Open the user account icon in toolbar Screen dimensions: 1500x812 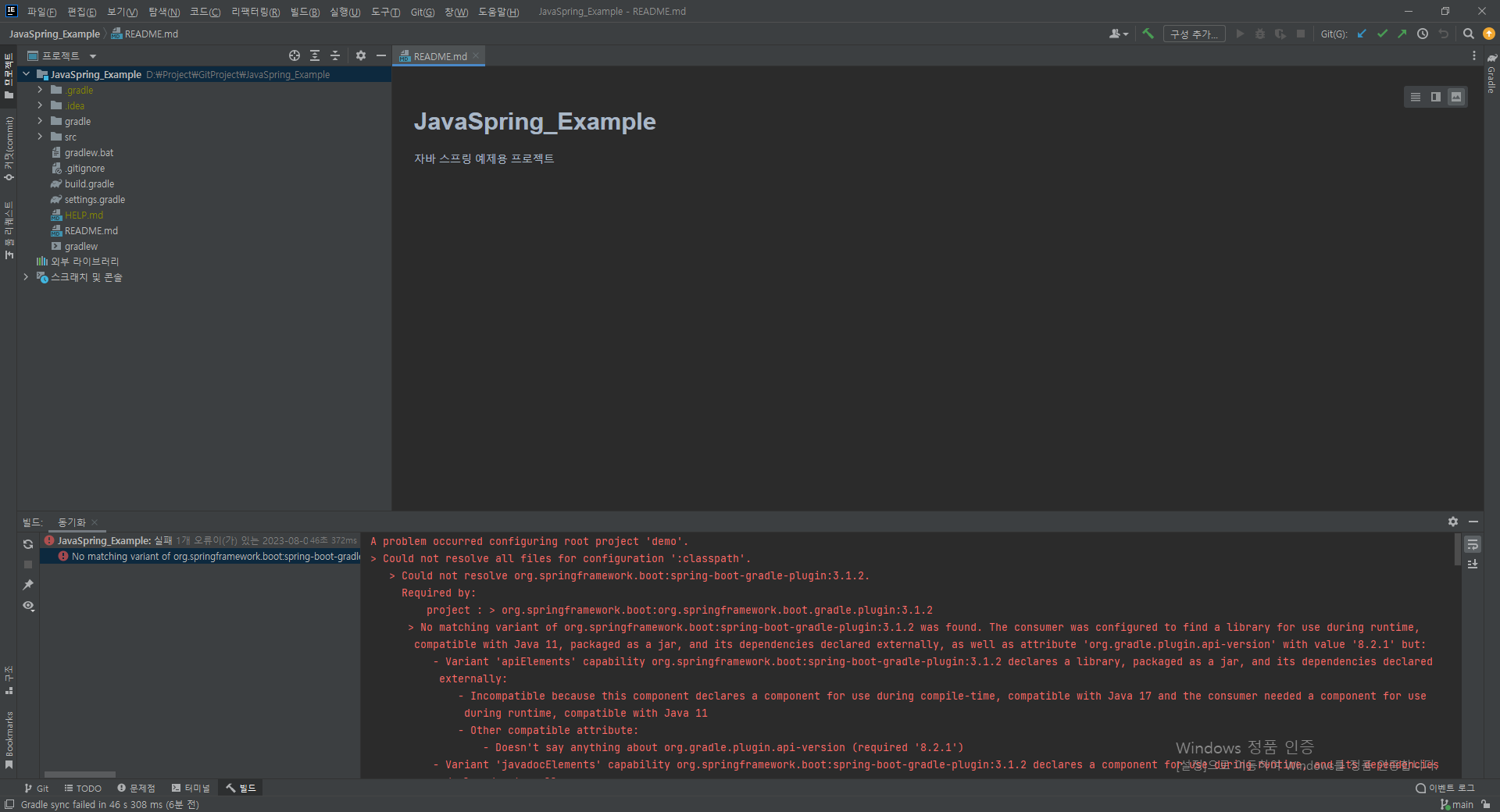[x=1118, y=34]
